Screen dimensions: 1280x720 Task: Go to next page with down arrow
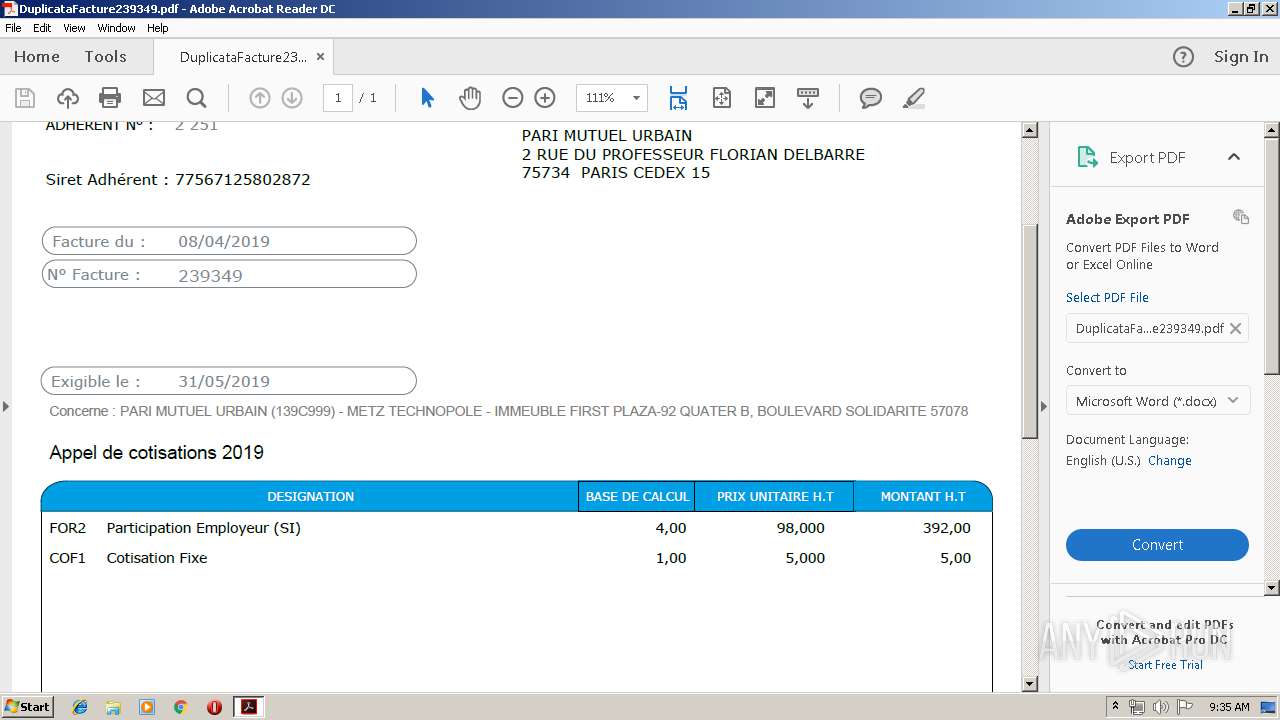[292, 98]
